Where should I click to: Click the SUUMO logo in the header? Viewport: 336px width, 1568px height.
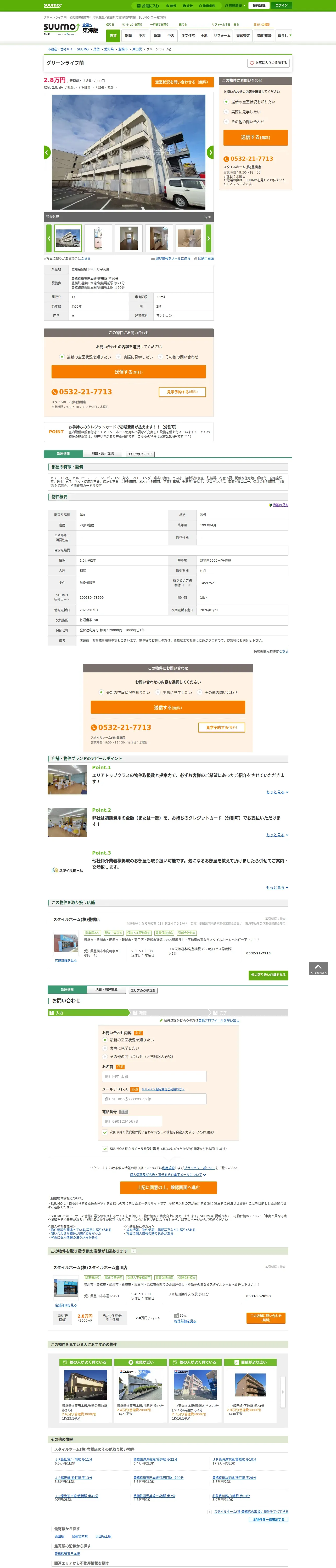coord(61,29)
